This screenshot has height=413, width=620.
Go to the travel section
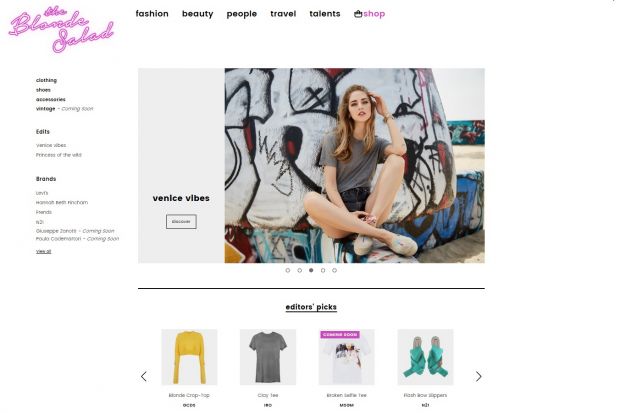pos(283,14)
